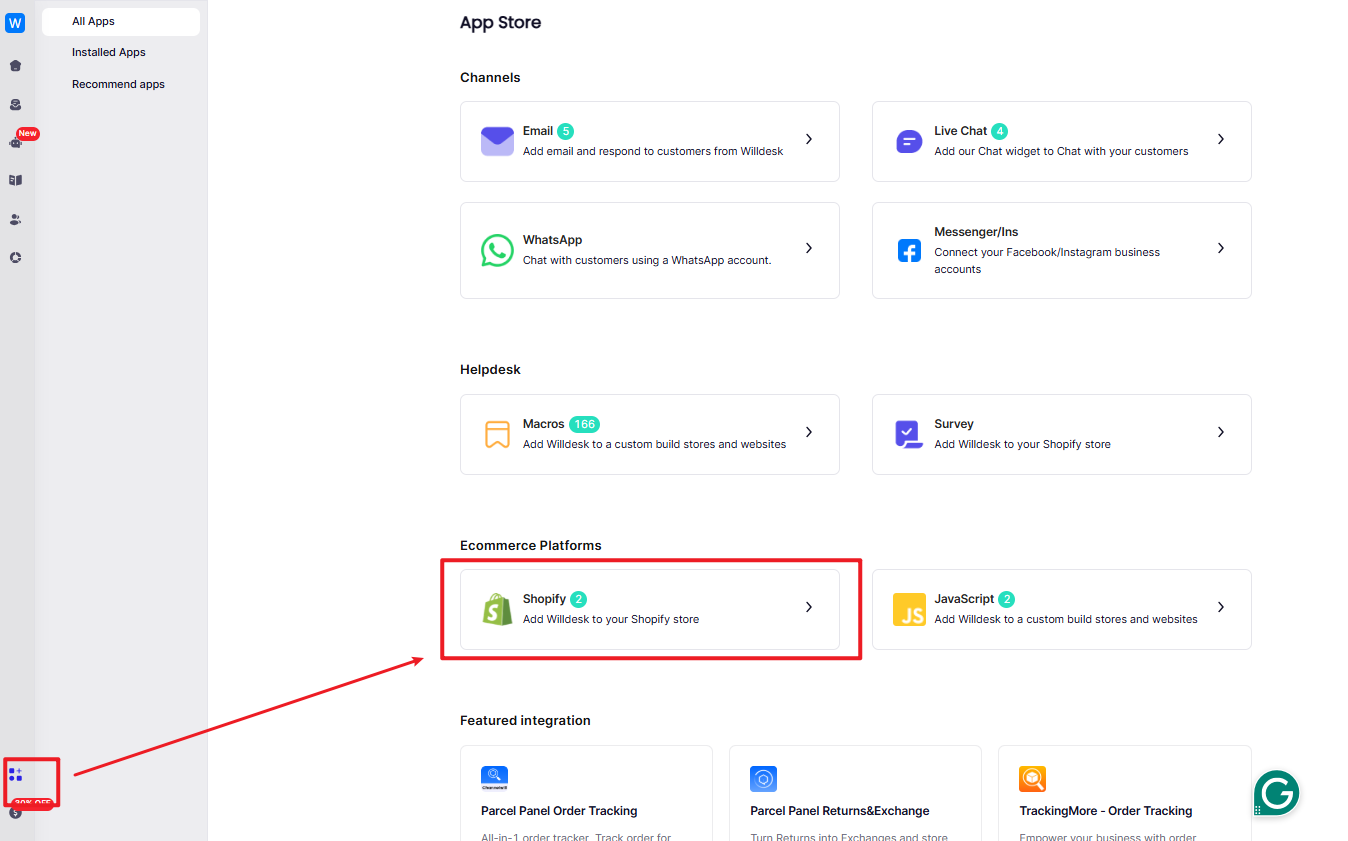Click the App Store page heading
Viewport: 1348px width, 841px height.
[x=500, y=22]
